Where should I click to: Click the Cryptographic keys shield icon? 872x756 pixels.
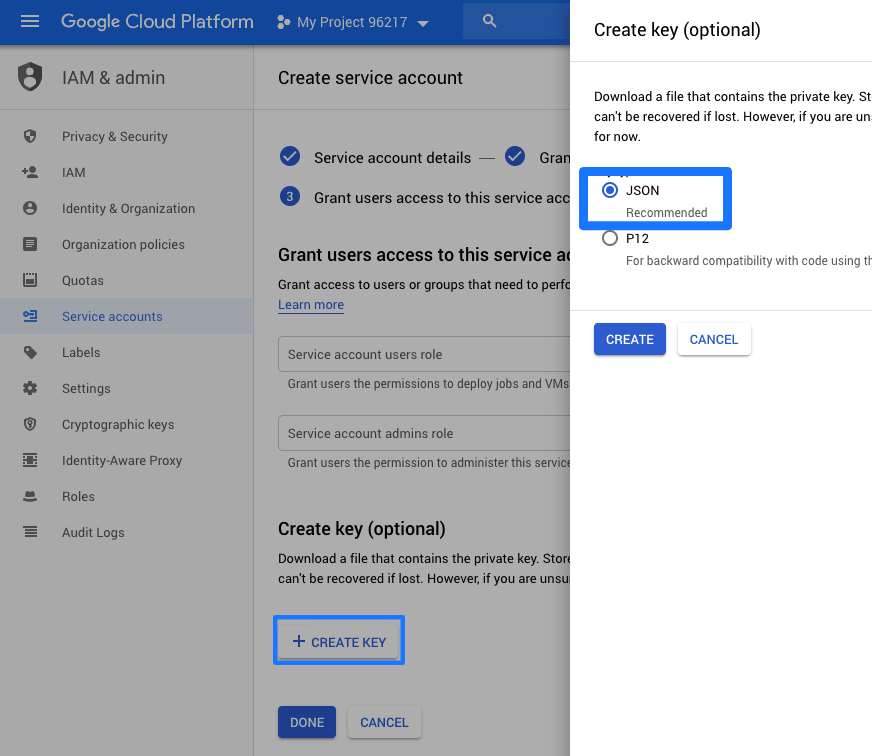pyautogui.click(x=30, y=424)
